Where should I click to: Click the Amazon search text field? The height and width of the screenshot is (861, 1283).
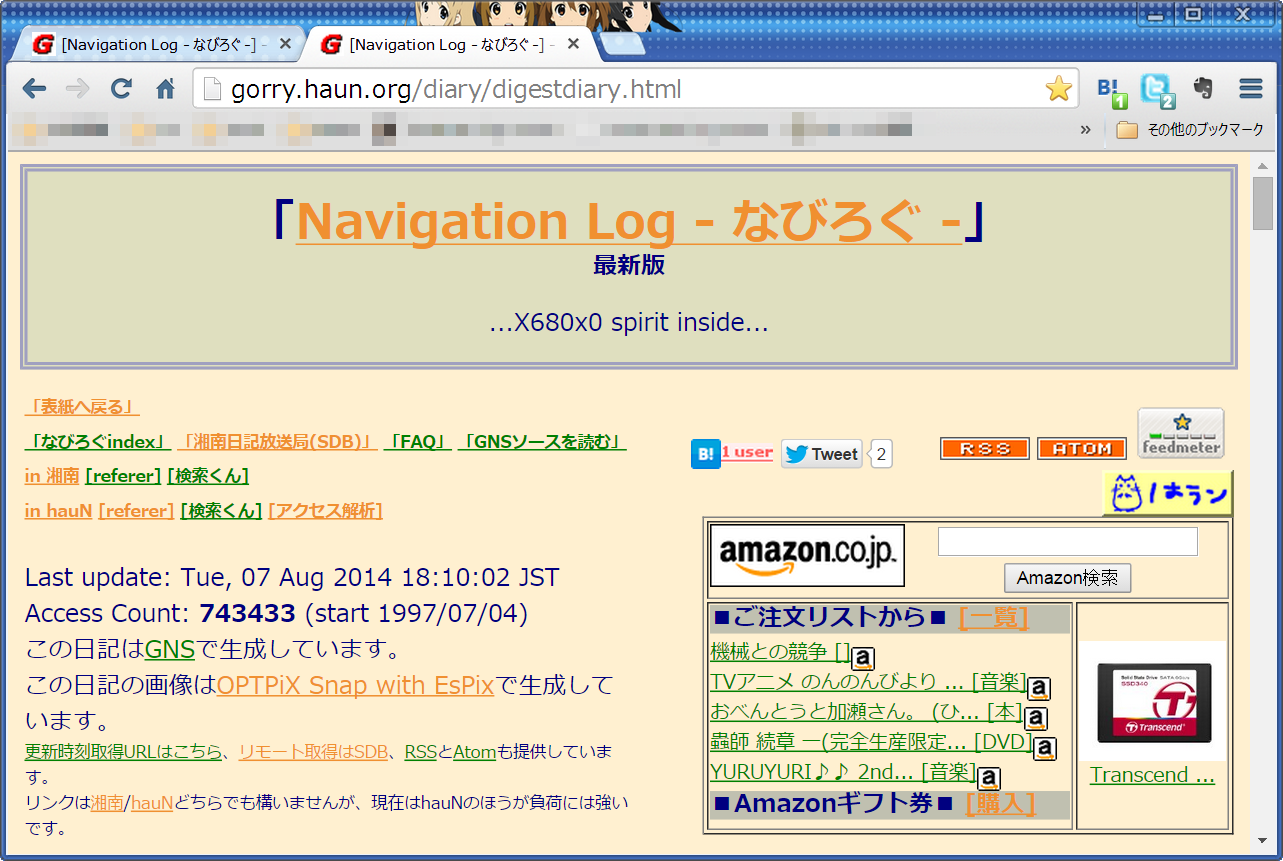(1067, 541)
